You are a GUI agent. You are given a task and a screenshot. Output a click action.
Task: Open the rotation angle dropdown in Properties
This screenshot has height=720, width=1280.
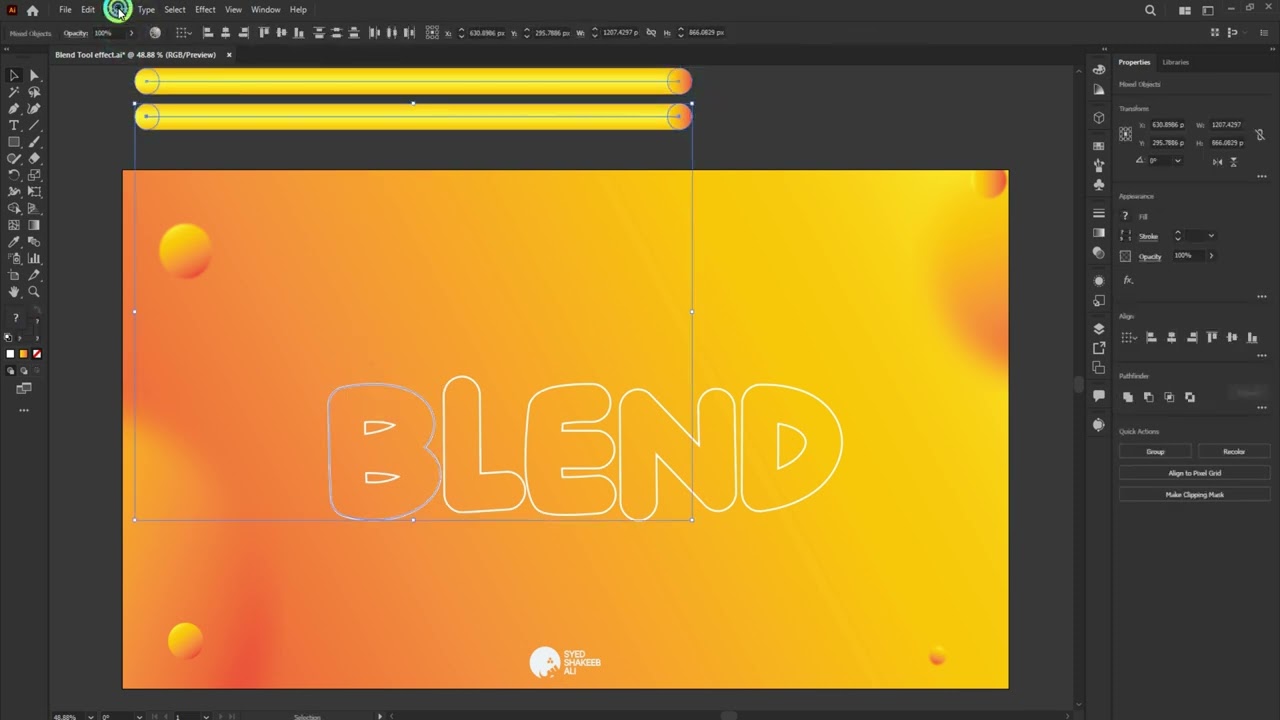(x=1177, y=161)
